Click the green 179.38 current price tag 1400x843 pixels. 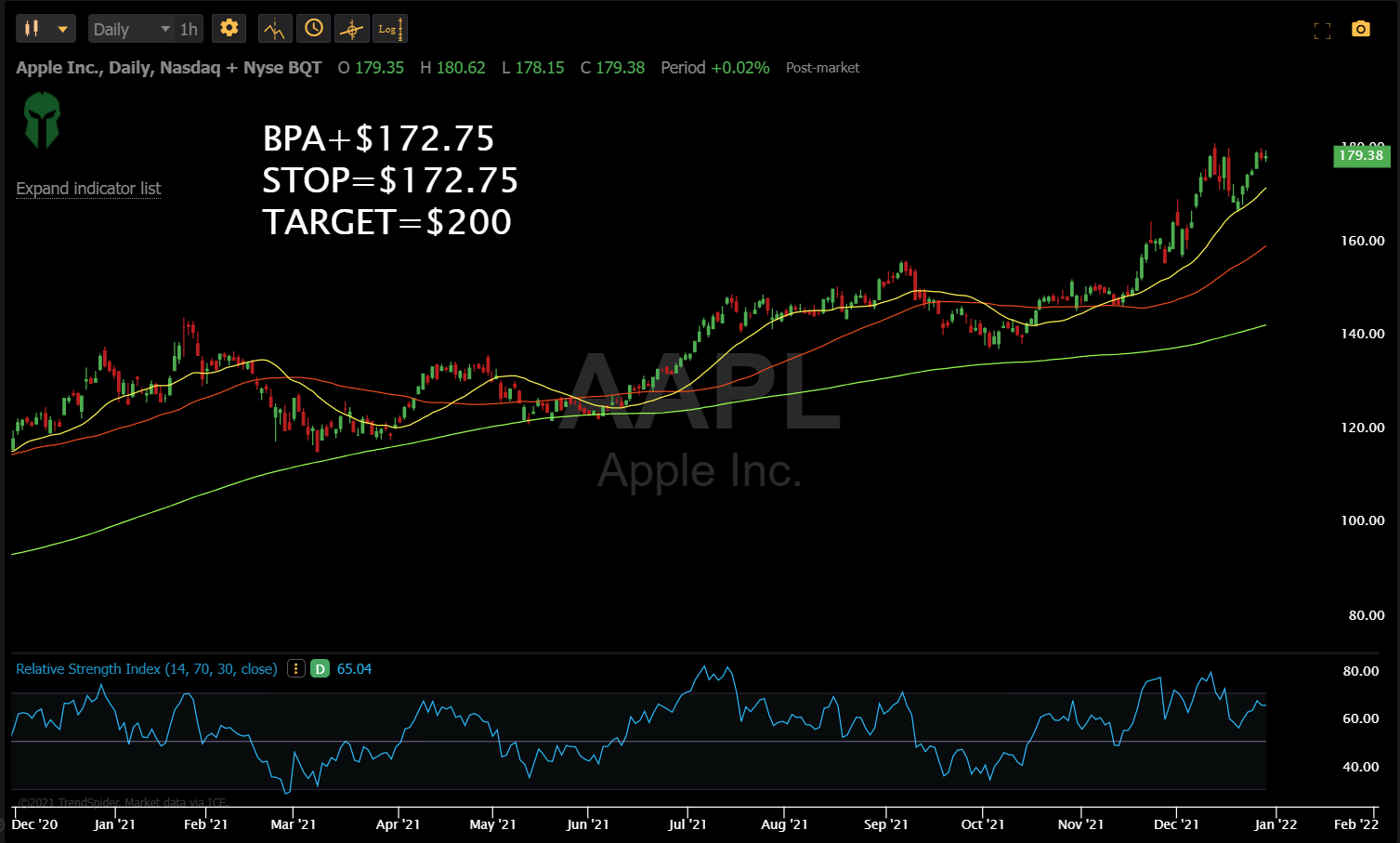tap(1361, 155)
